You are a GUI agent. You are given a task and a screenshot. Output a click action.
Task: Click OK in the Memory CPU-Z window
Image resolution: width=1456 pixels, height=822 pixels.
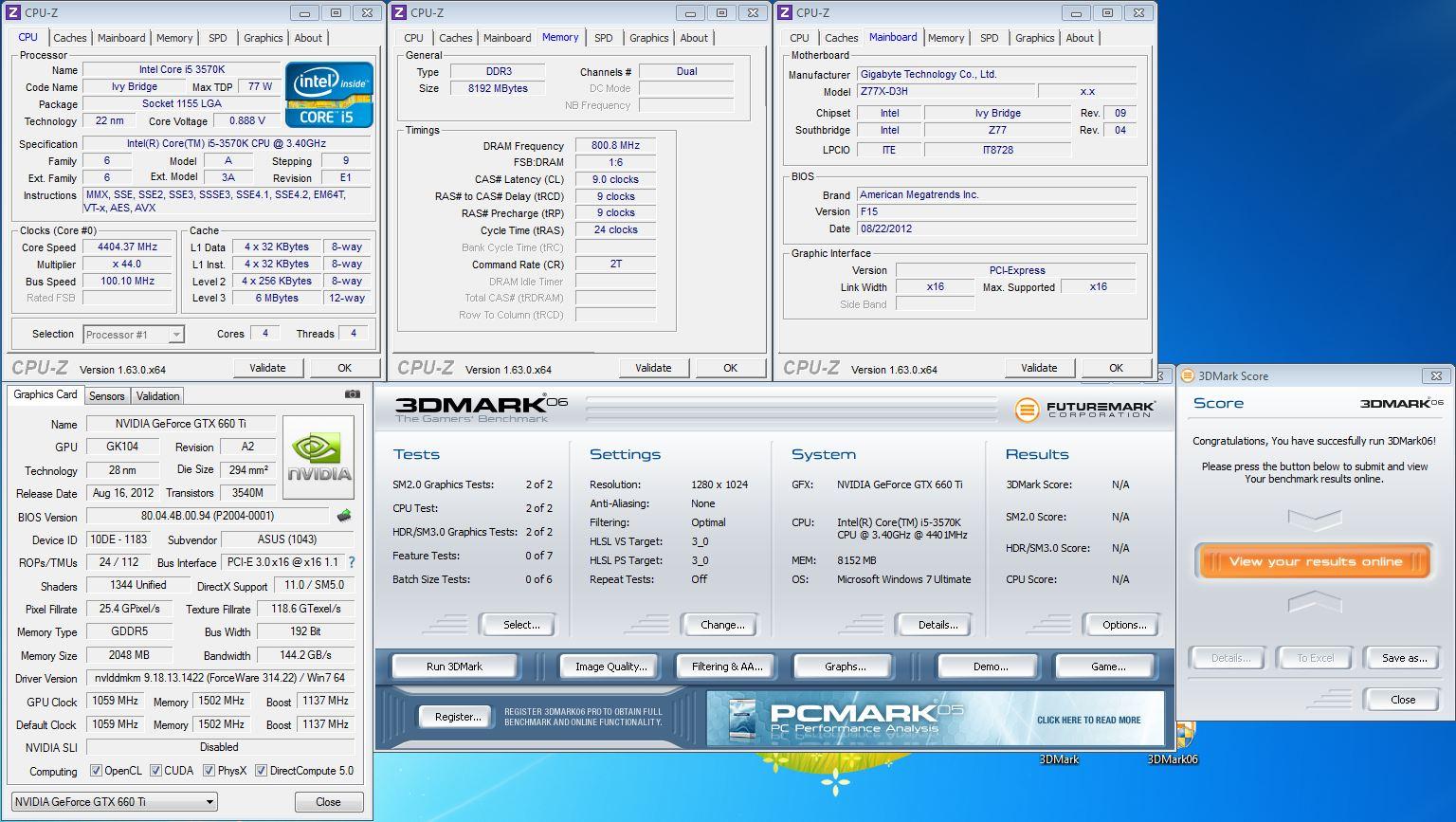pyautogui.click(x=730, y=368)
